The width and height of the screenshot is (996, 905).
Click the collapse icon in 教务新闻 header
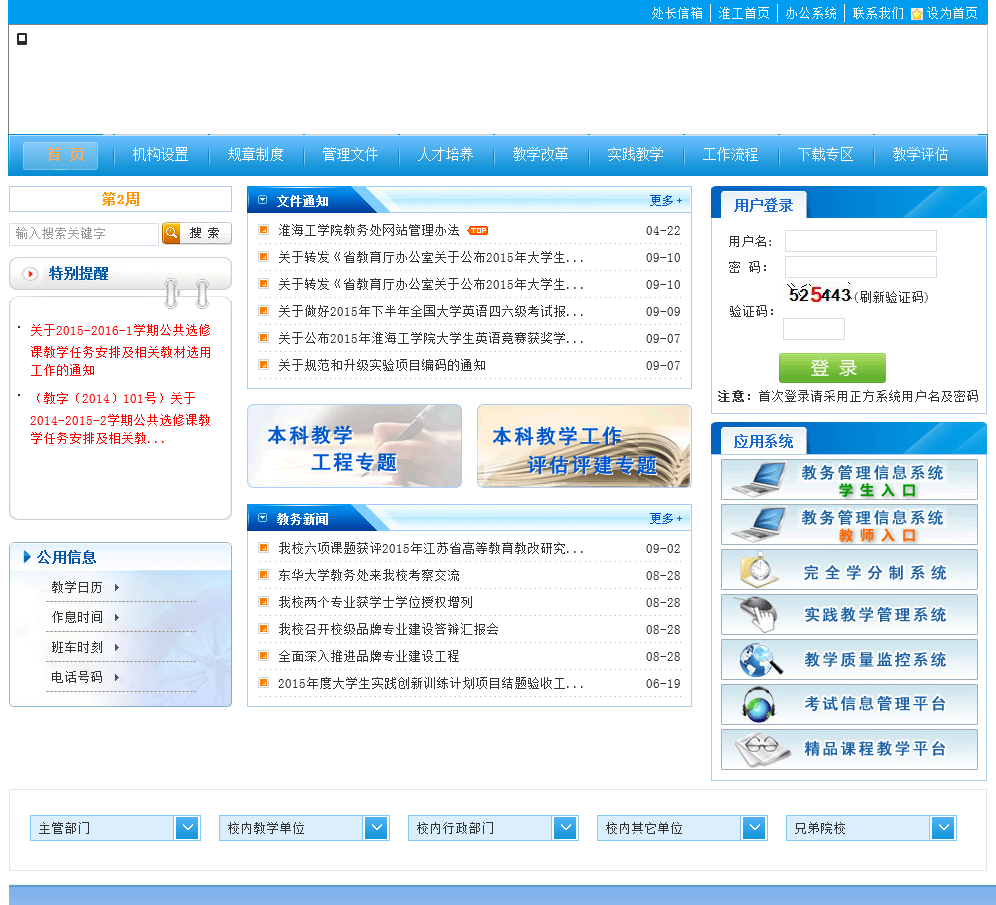coord(262,518)
